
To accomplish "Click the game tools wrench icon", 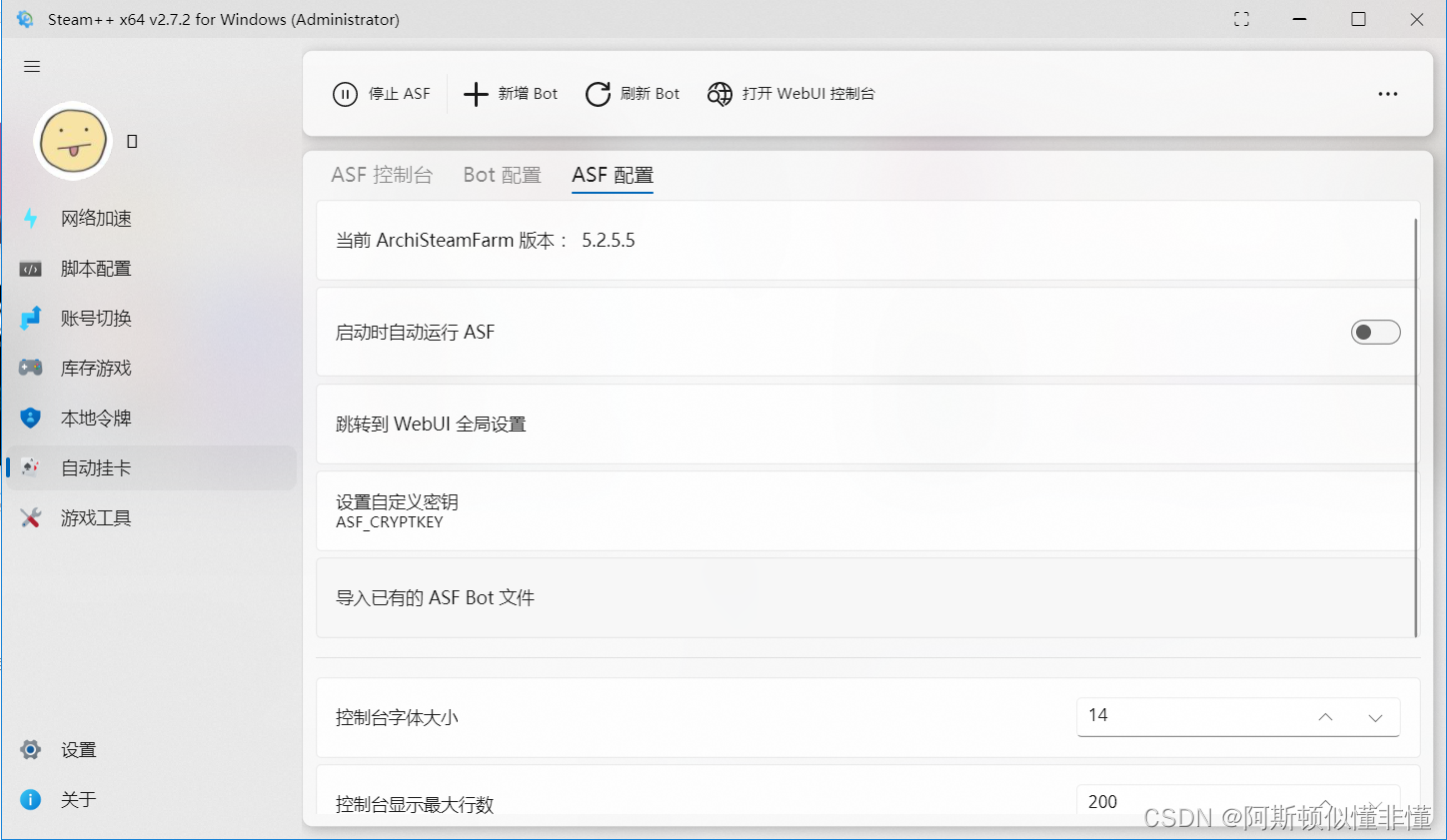I will (31, 517).
